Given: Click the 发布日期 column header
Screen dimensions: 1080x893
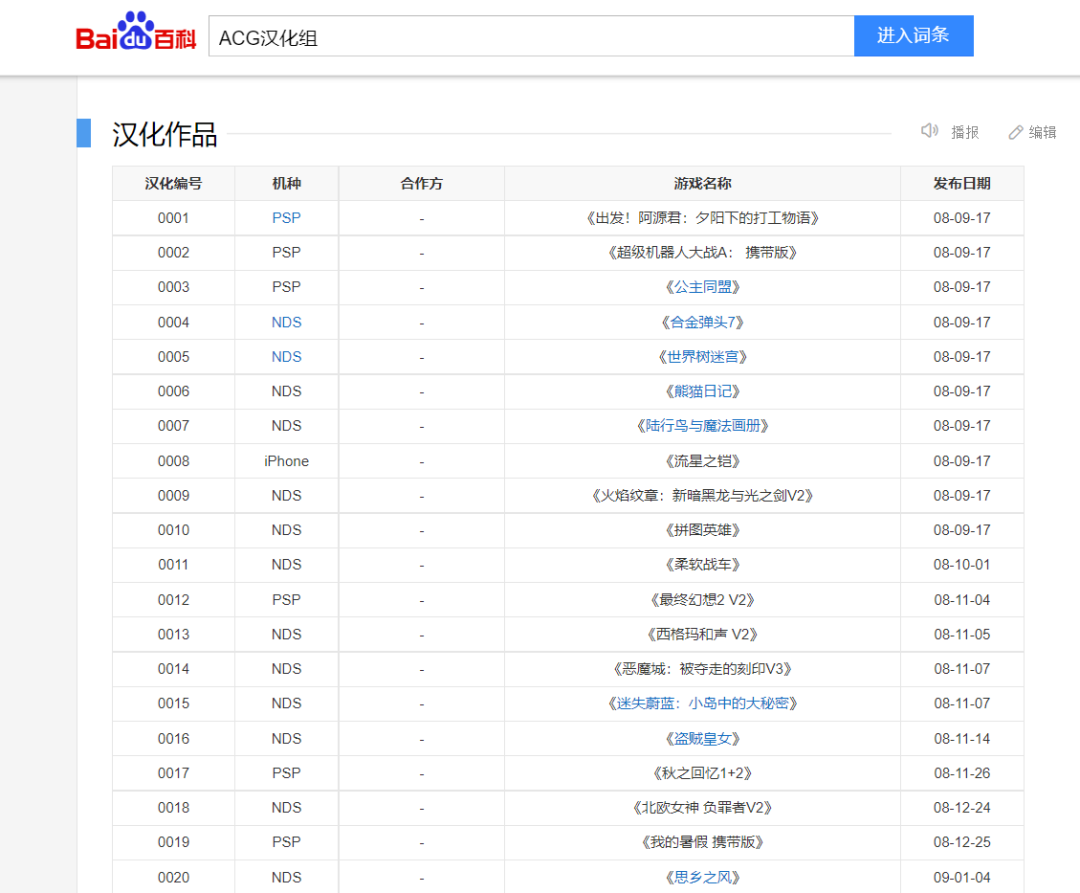Looking at the screenshot, I should [x=962, y=183].
